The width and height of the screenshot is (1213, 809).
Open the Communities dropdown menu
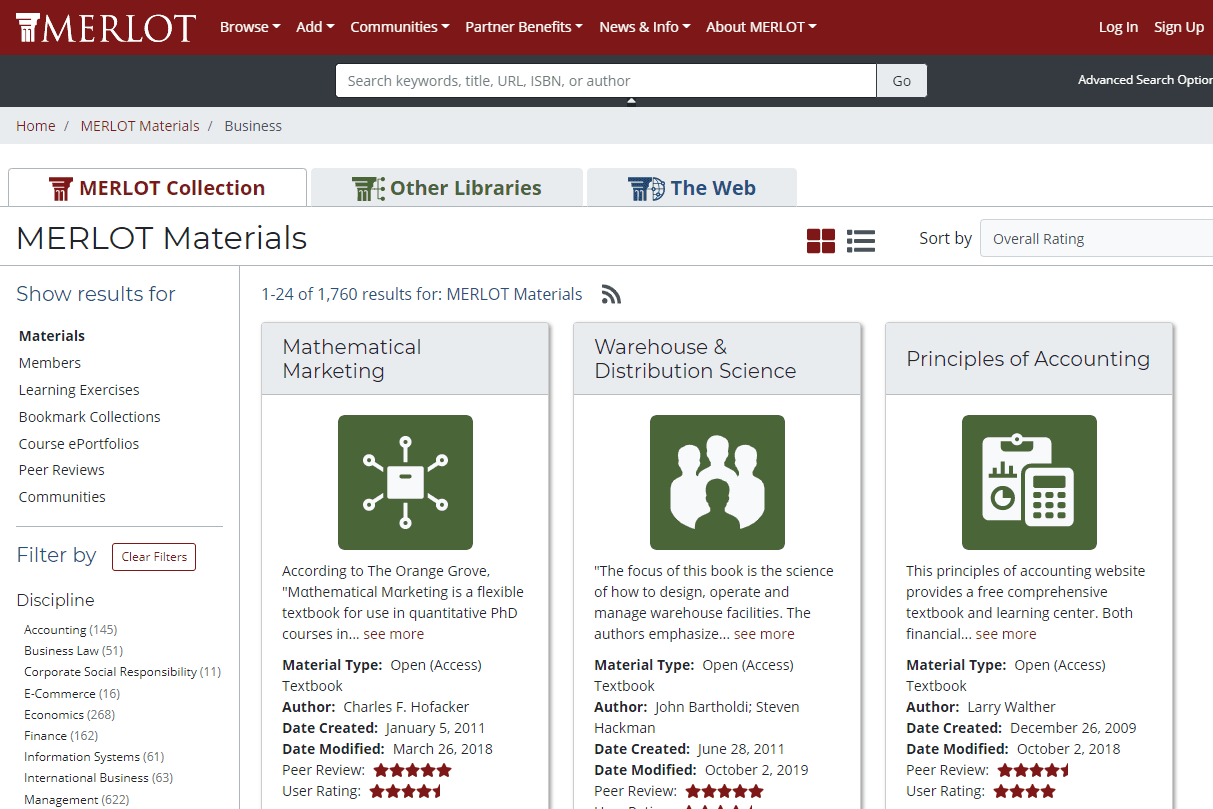399,27
